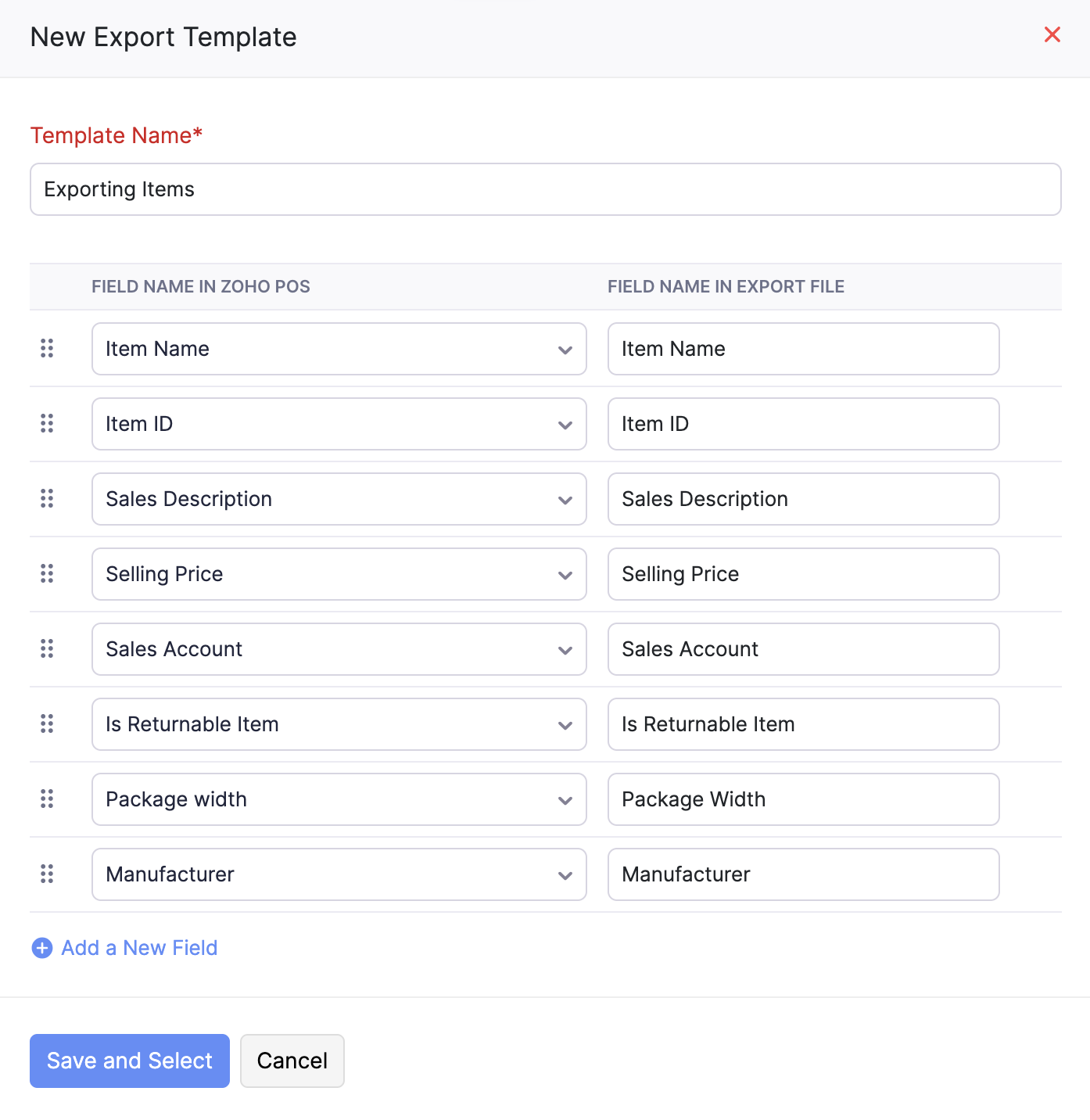Edit the Sales Account export file field
Image resolution: width=1090 pixels, height=1120 pixels.
[x=803, y=649]
